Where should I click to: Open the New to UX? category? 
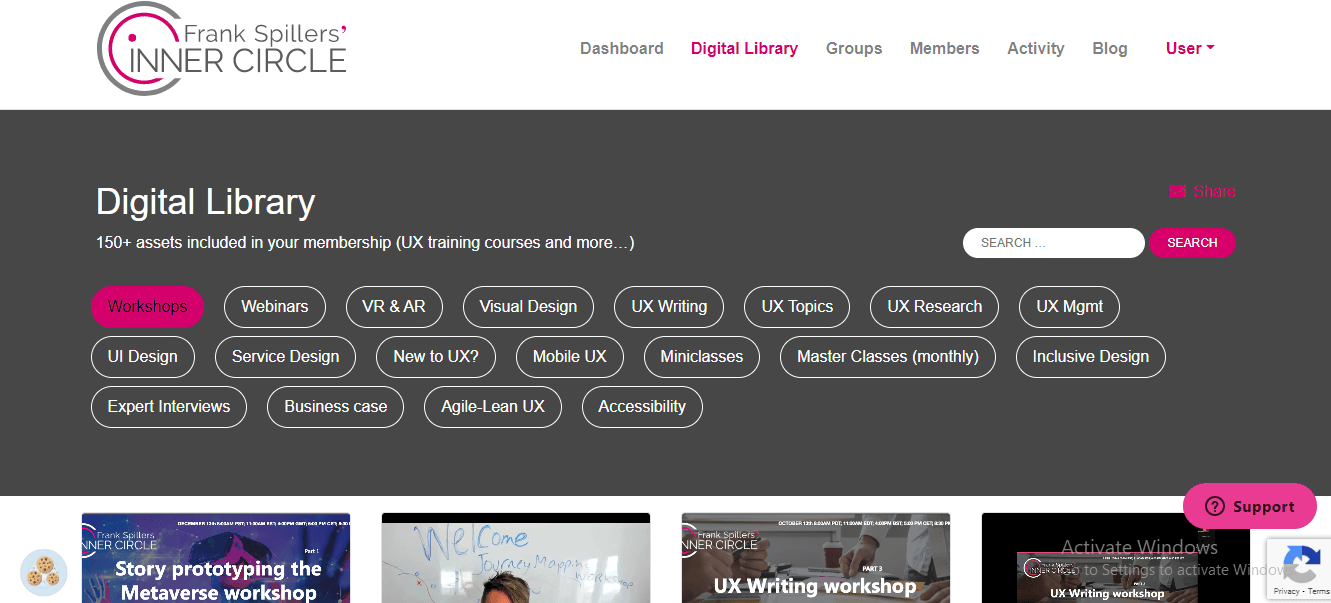coord(436,357)
